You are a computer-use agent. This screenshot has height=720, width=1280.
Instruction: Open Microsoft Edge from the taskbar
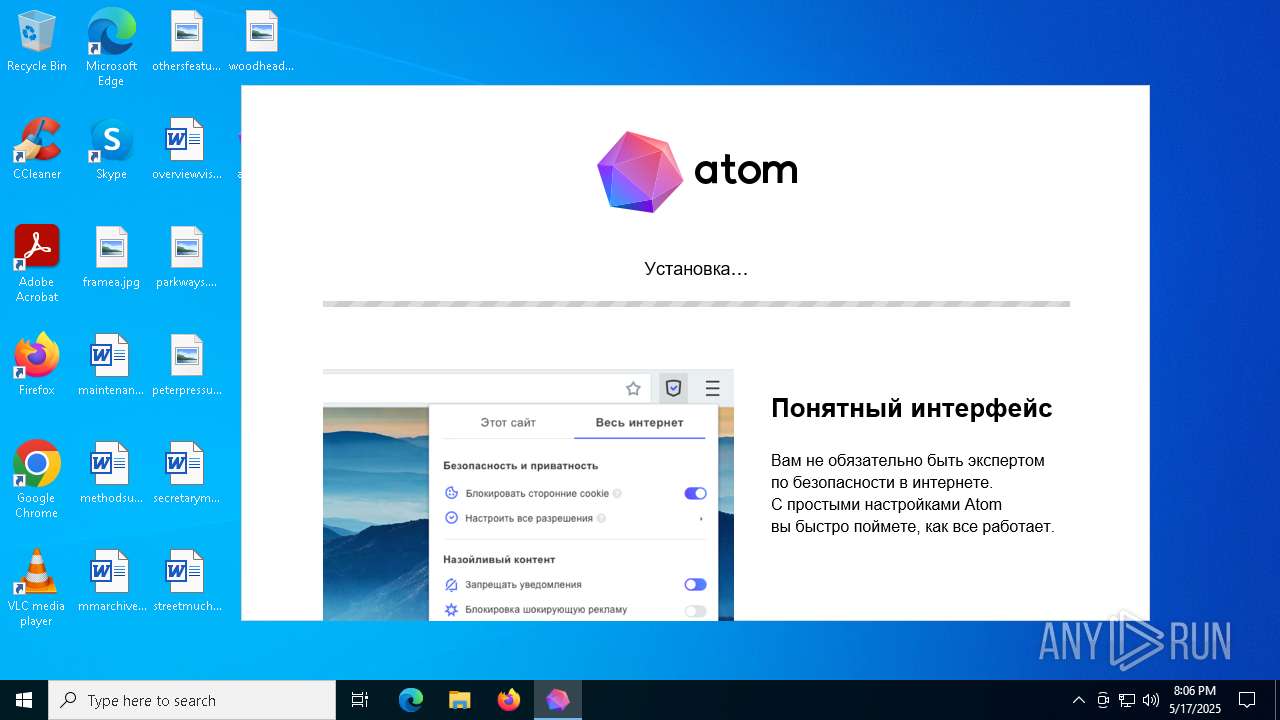[411, 700]
